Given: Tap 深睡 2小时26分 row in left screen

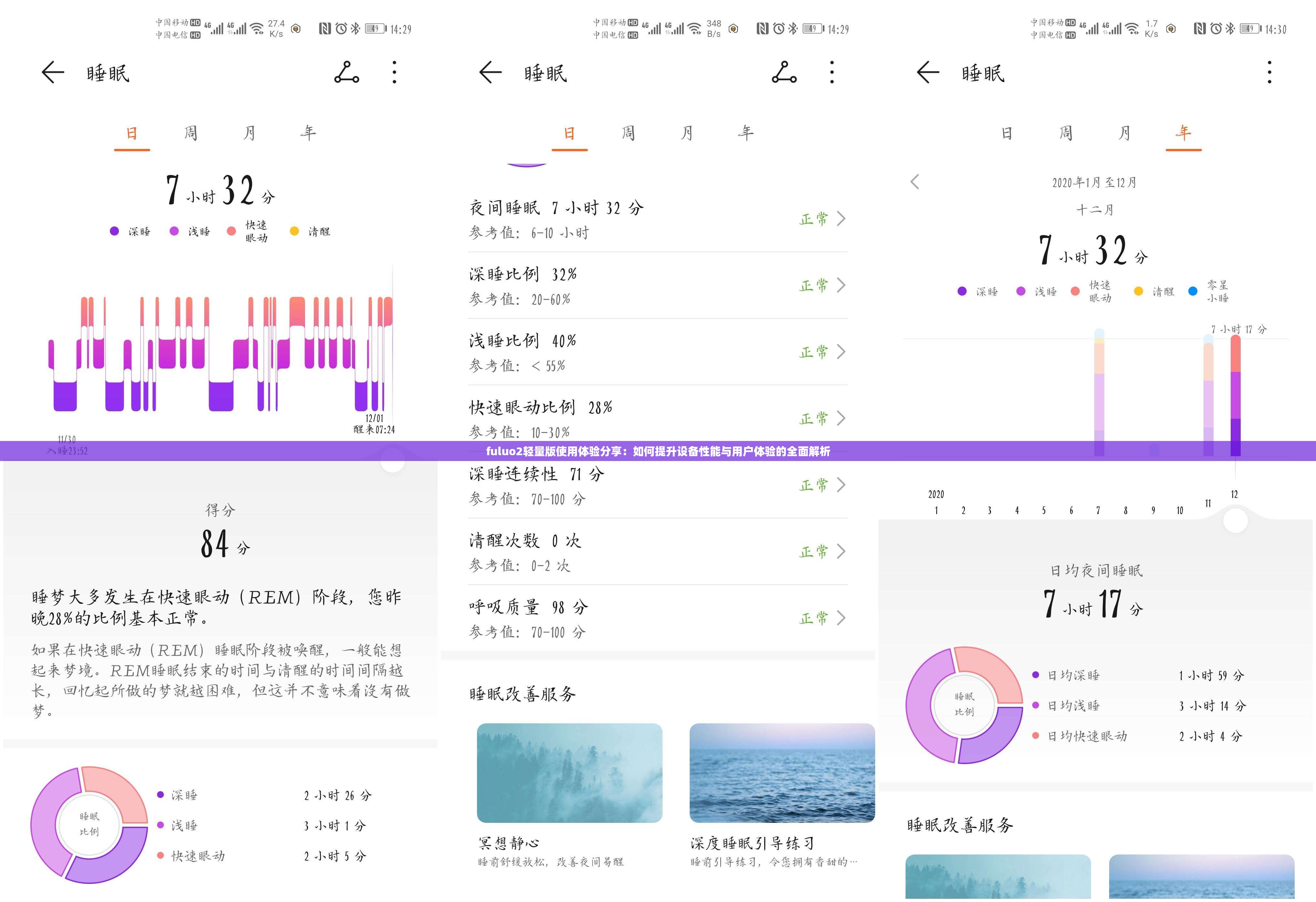Looking at the screenshot, I should pyautogui.click(x=264, y=795).
